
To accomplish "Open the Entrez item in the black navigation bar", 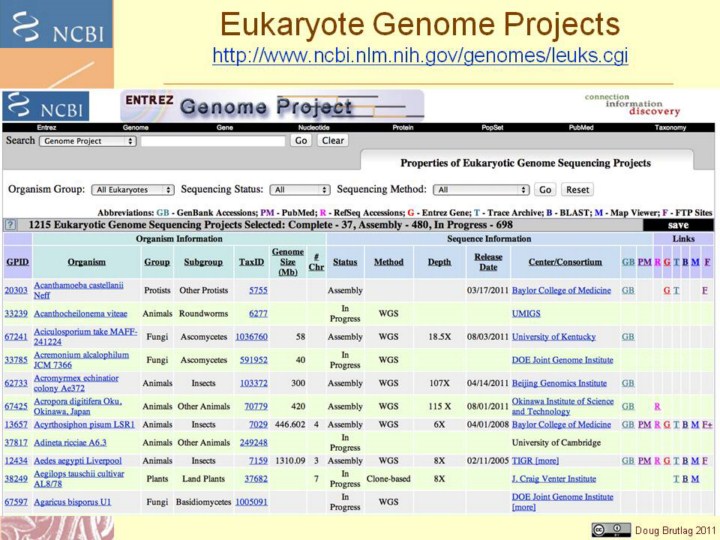I will [46, 128].
